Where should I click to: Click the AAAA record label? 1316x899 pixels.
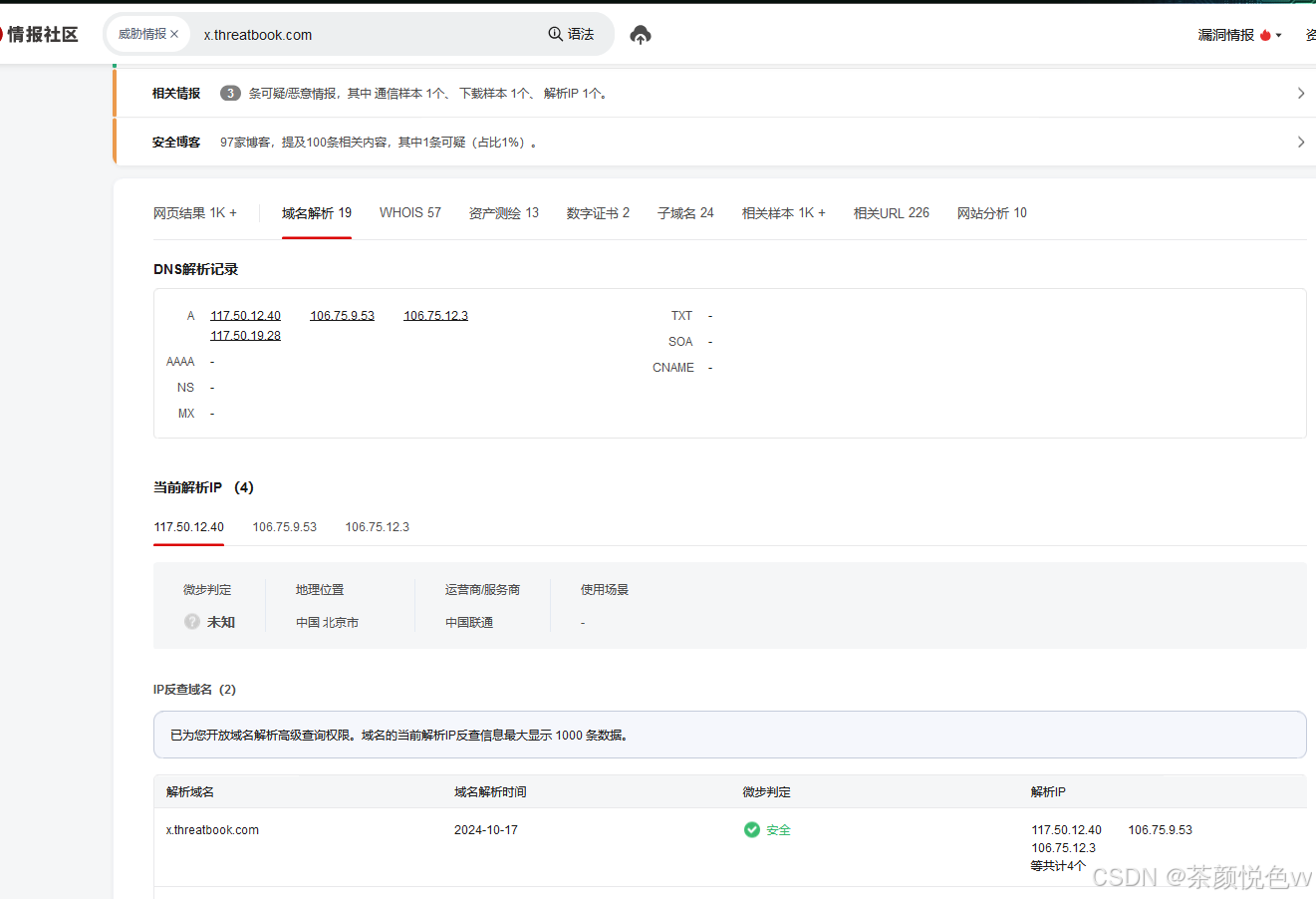[x=180, y=362]
